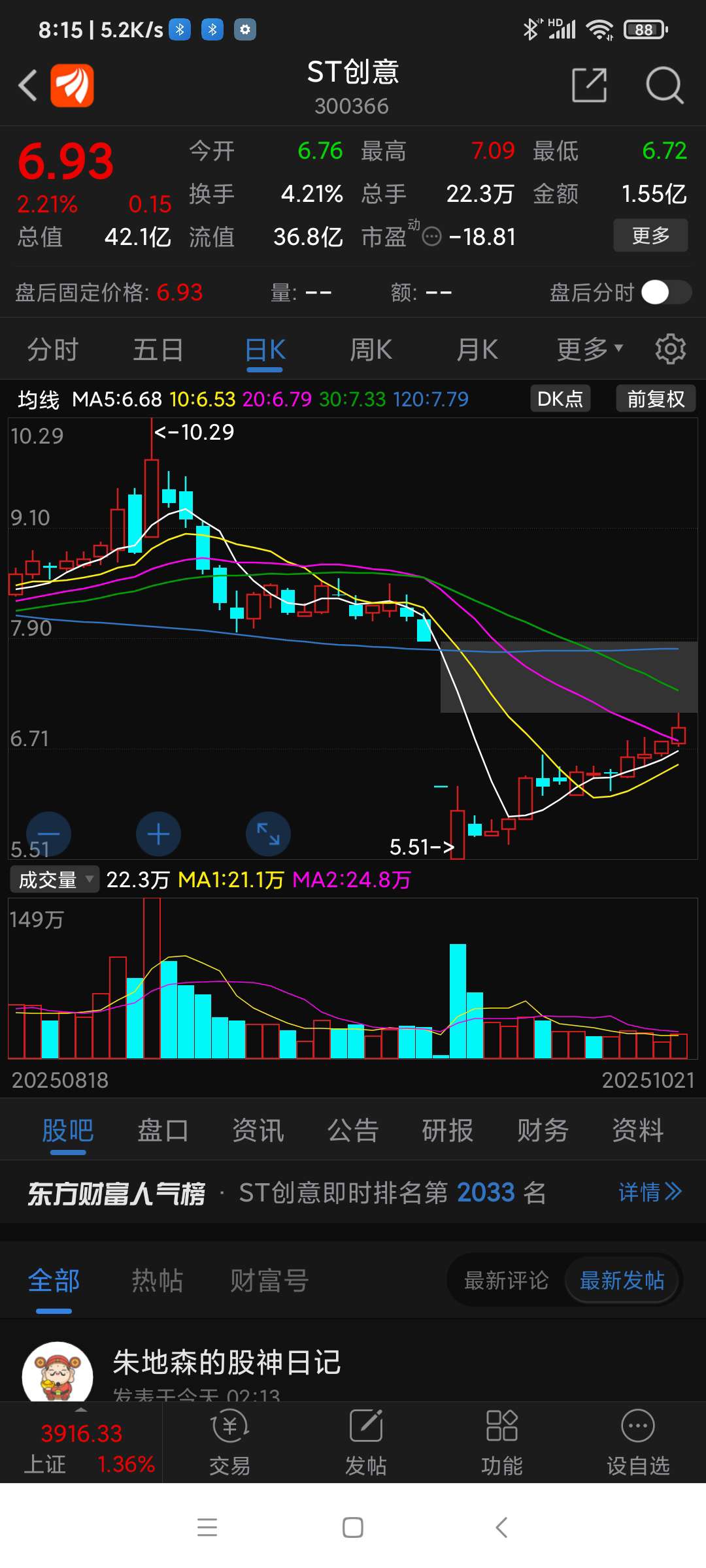Screen dimensions: 706x1568
Task: Open the 成交量 indicator dropdown
Action: click(54, 879)
